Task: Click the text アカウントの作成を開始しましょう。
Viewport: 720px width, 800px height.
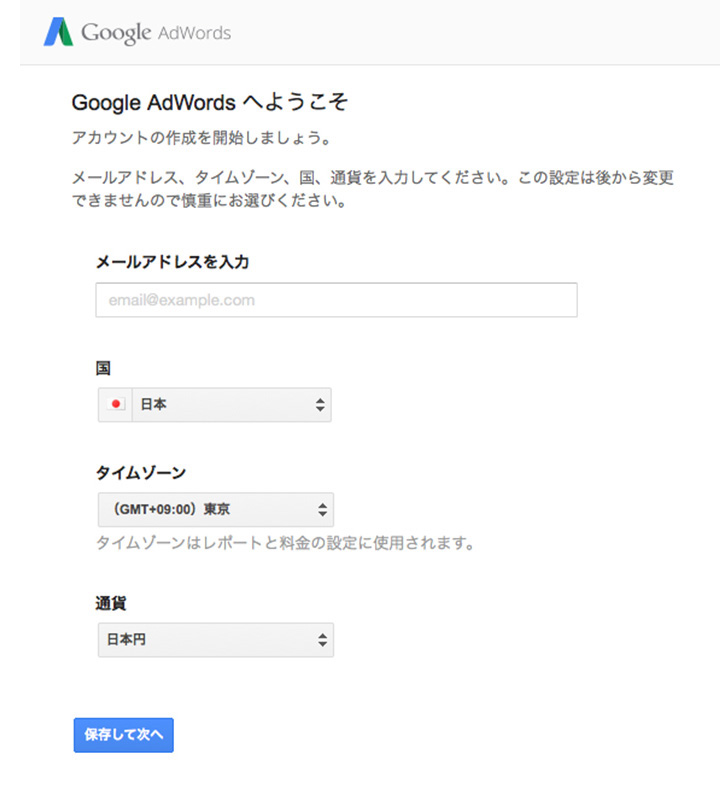Action: pyautogui.click(x=203, y=138)
